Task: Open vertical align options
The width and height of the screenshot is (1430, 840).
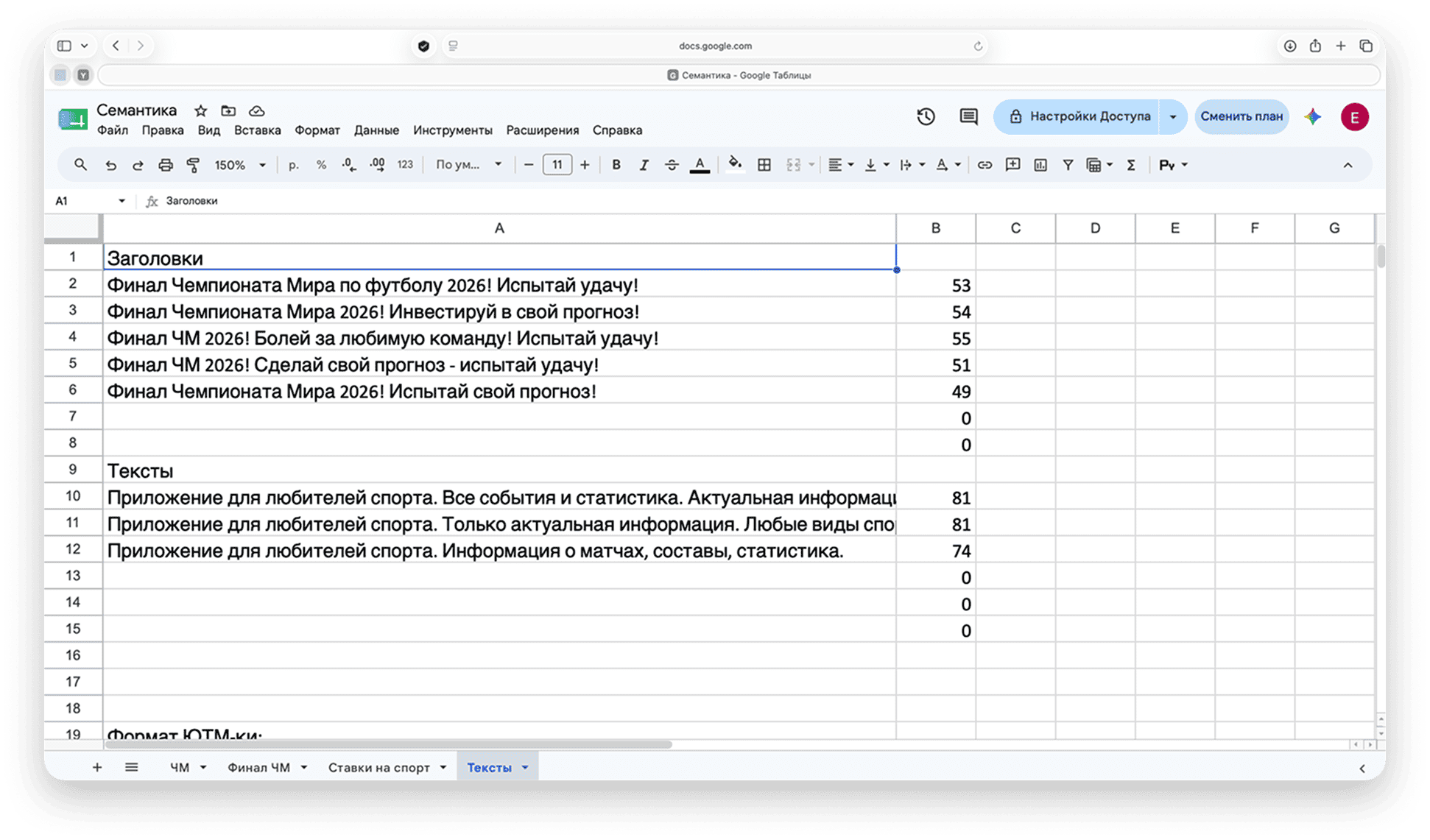Action: pyautogui.click(x=876, y=165)
